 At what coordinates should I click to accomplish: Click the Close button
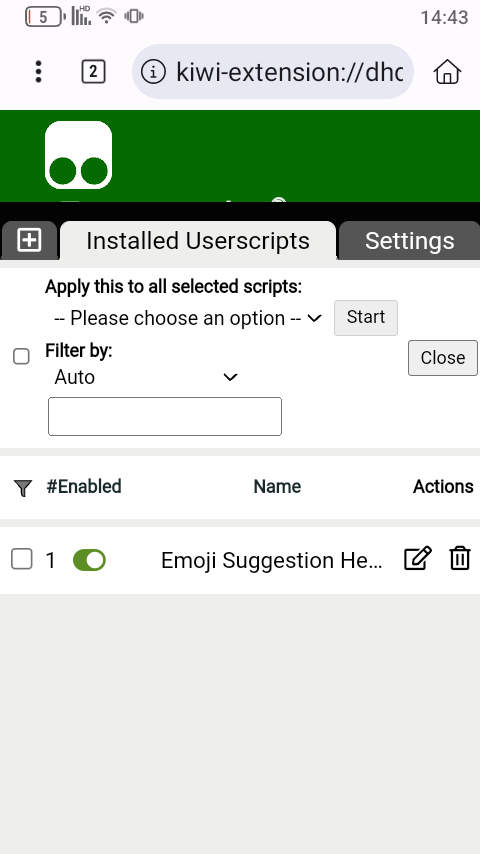(x=442, y=358)
